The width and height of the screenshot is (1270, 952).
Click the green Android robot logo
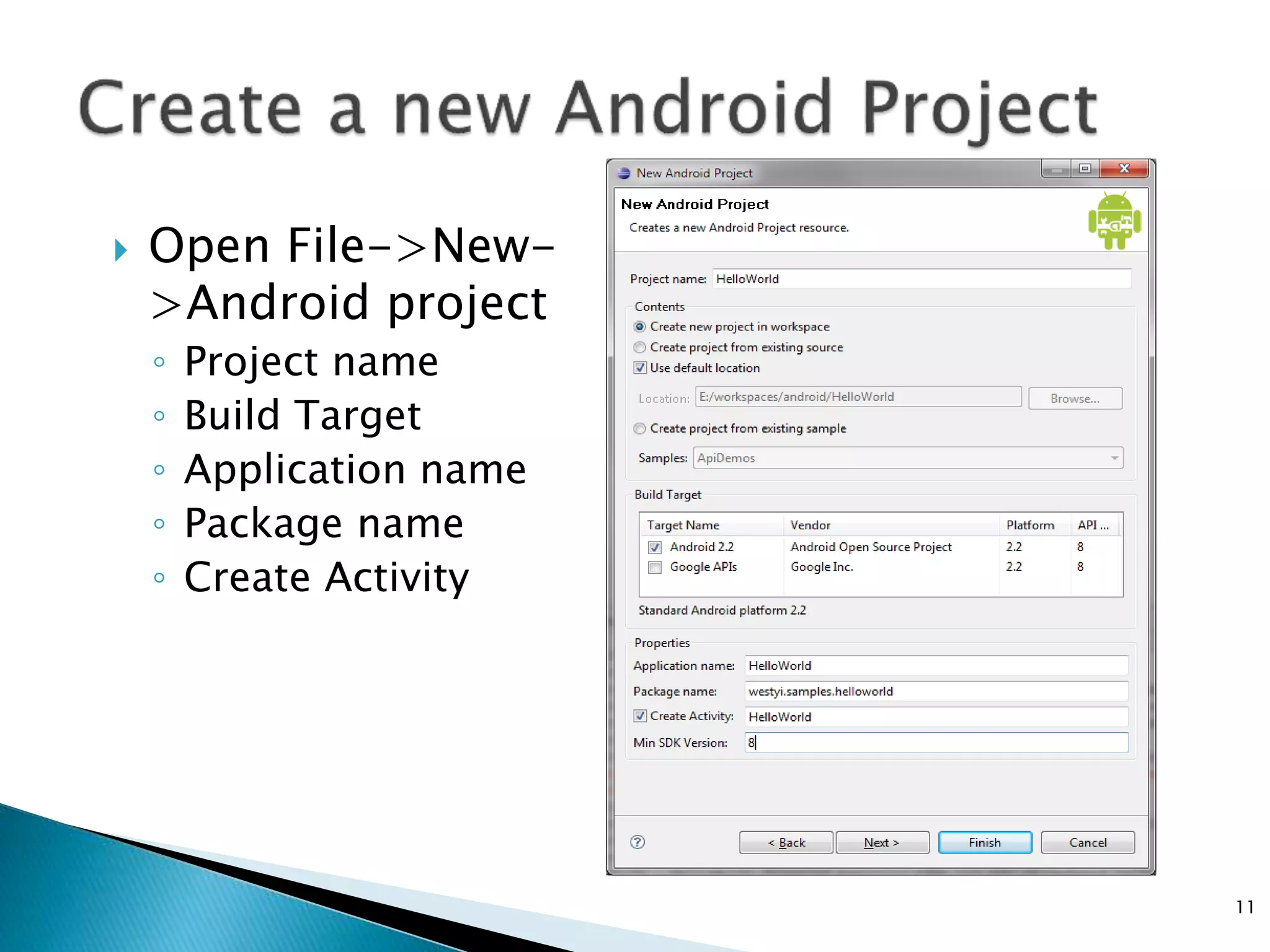point(1114,221)
